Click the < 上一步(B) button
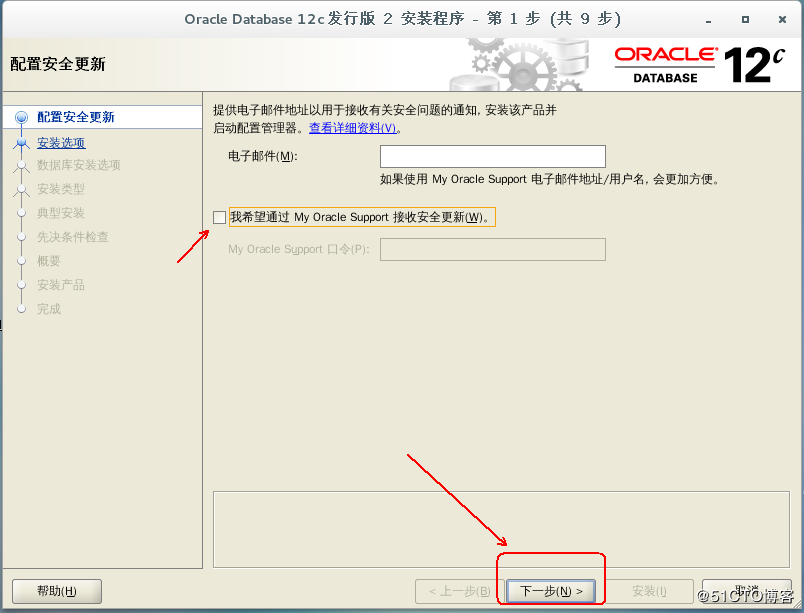804x613 pixels. point(459,591)
